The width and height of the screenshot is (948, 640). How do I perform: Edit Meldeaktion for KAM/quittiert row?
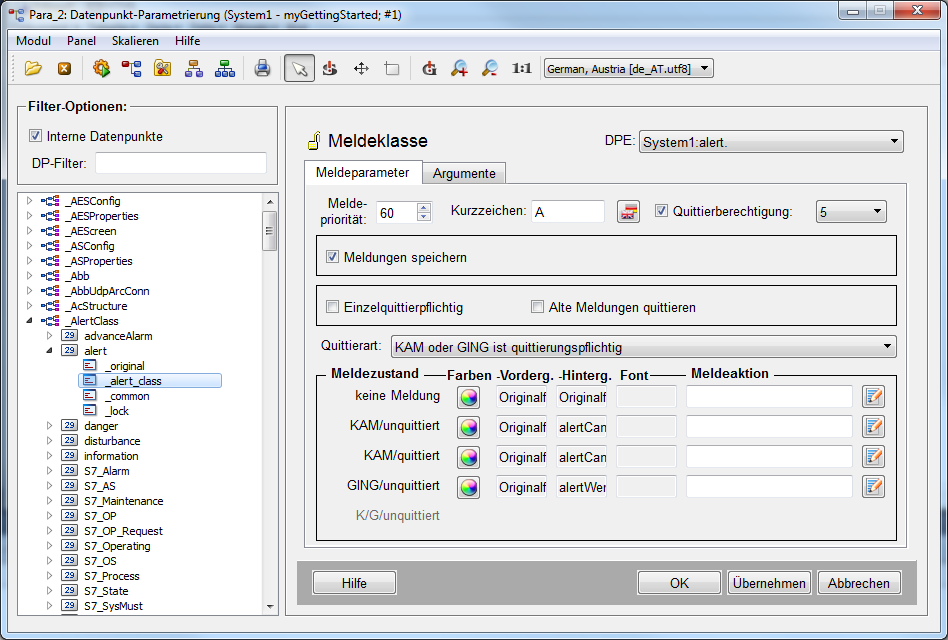click(874, 457)
